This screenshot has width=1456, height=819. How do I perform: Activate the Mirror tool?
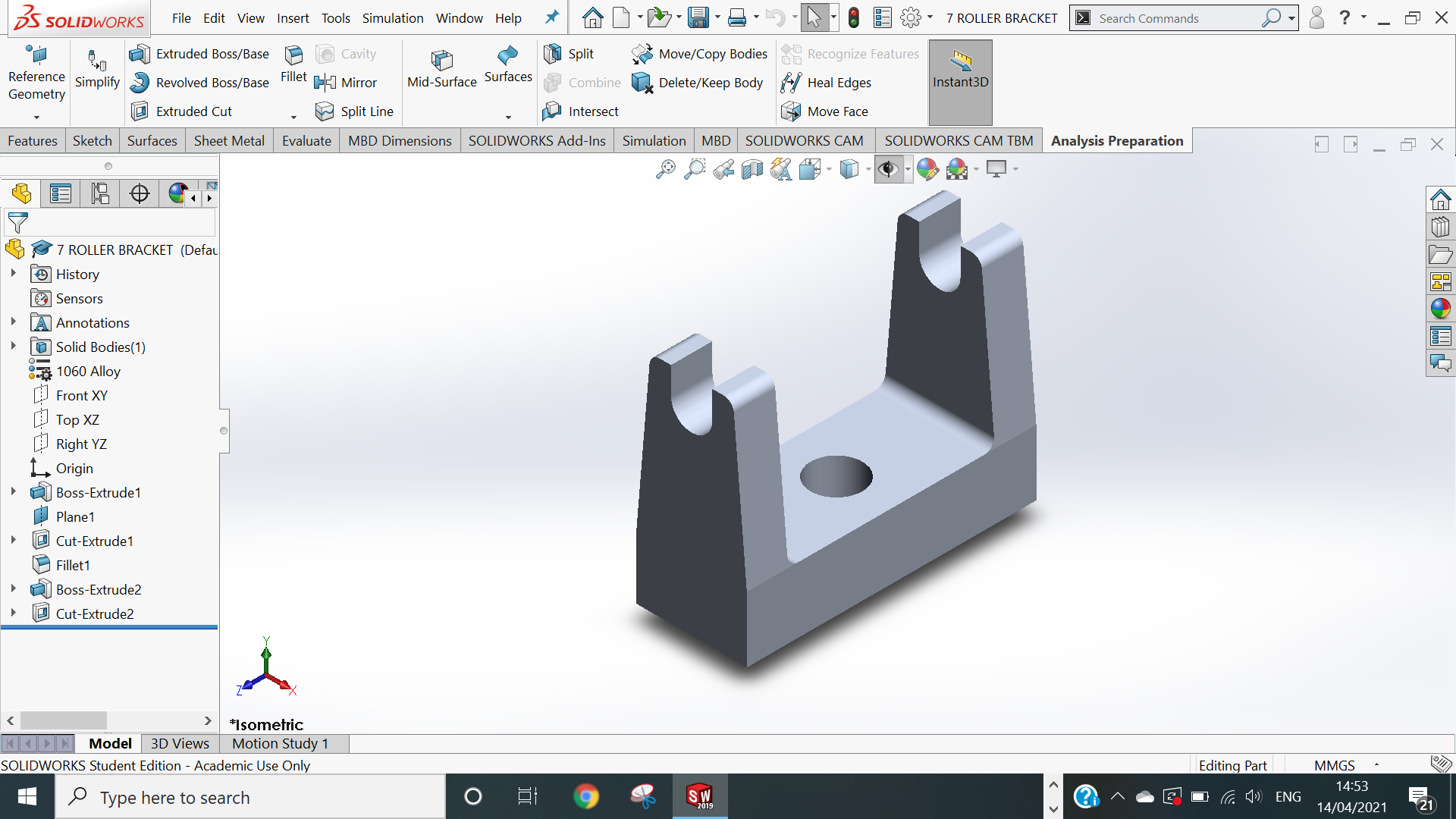click(x=346, y=83)
